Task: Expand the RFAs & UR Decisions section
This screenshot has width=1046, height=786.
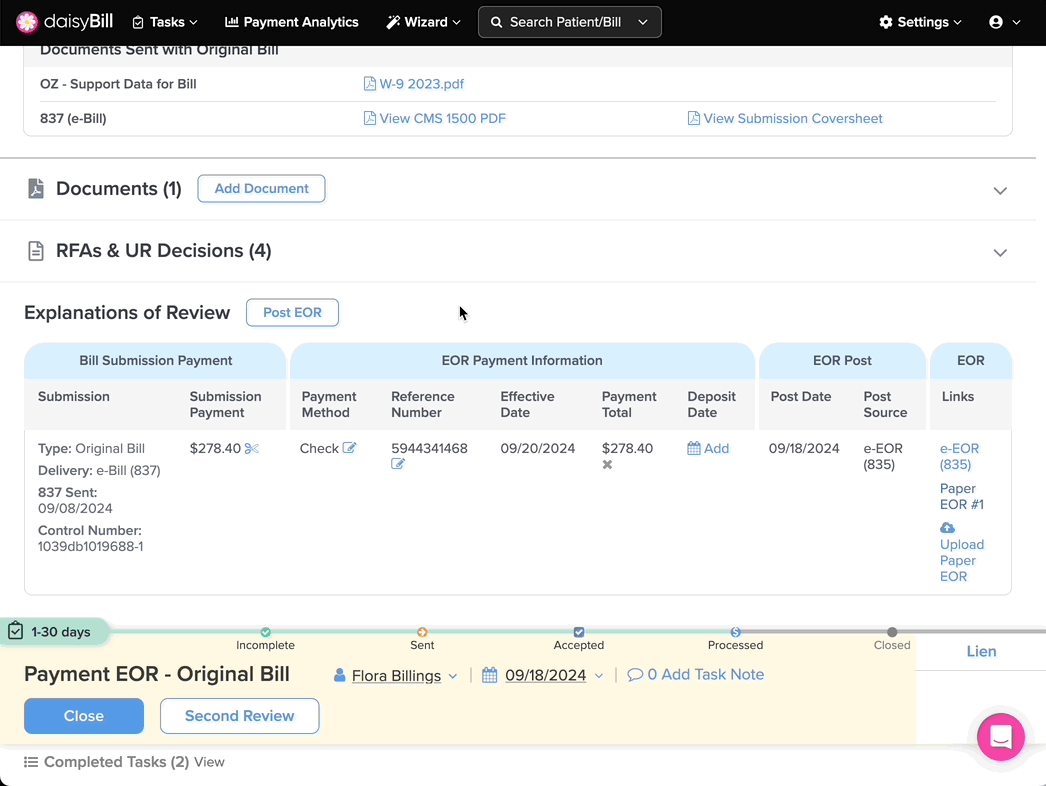Action: [x=1000, y=252]
